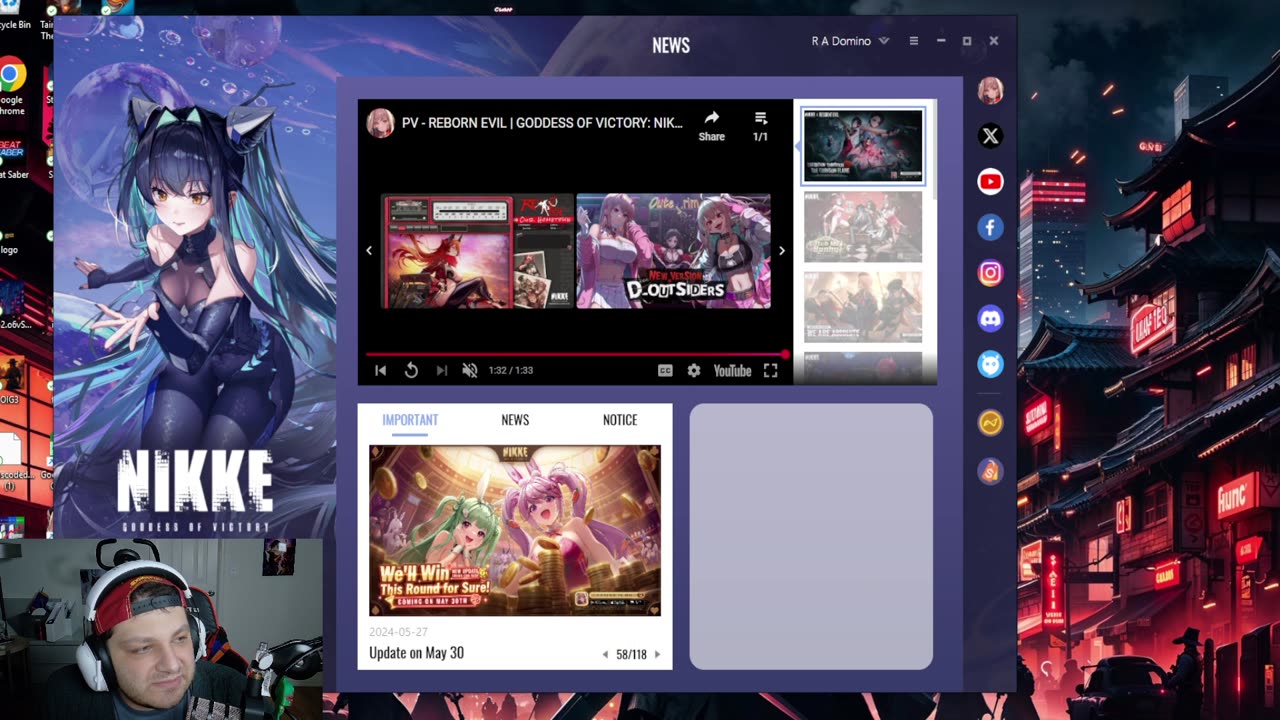Open the launcher hamburger menu

(913, 41)
